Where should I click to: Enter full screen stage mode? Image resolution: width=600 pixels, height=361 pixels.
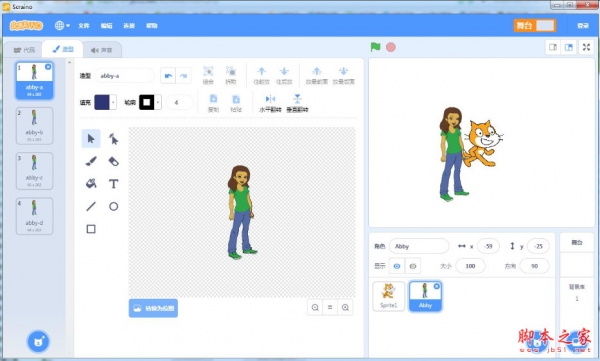pyautogui.click(x=586, y=47)
